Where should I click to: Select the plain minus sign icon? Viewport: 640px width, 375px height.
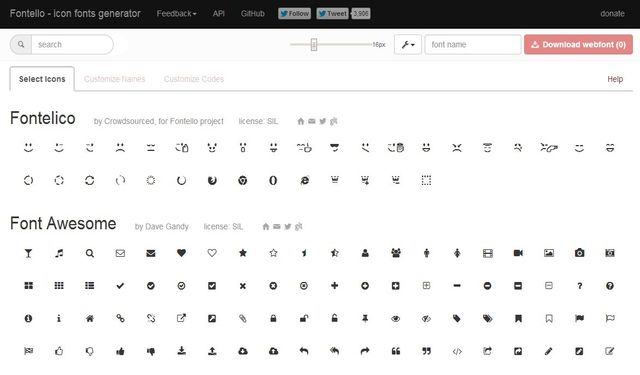point(457,286)
